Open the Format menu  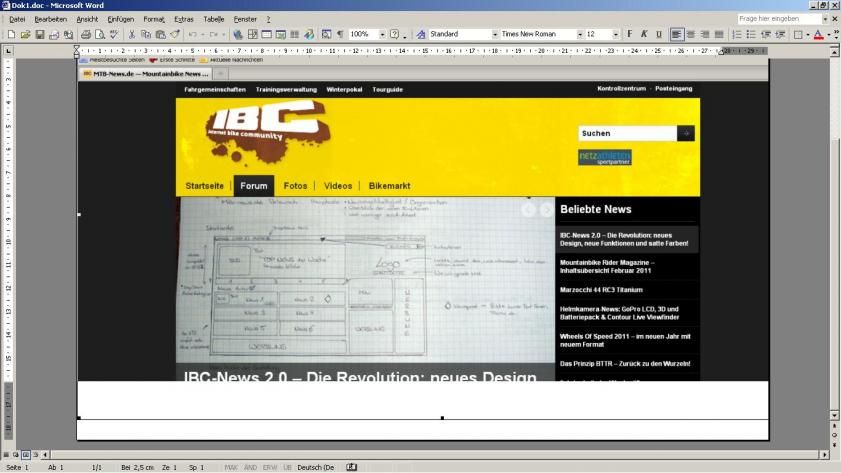(154, 19)
